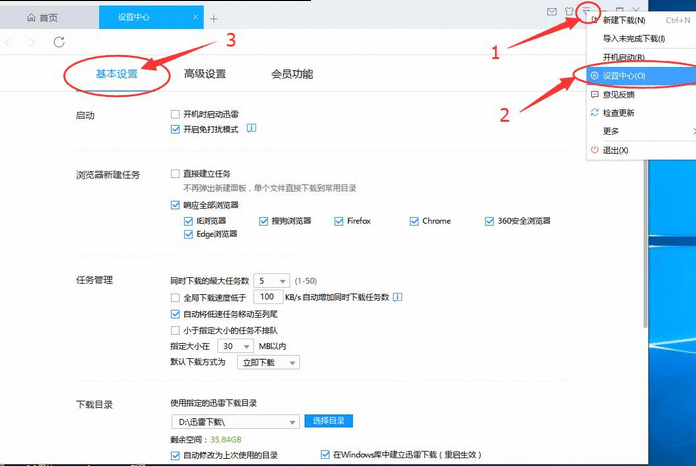Screen dimensions: 696x466
Task: Toggle 响应全部浏览器 checkbox
Action: click(x=175, y=205)
